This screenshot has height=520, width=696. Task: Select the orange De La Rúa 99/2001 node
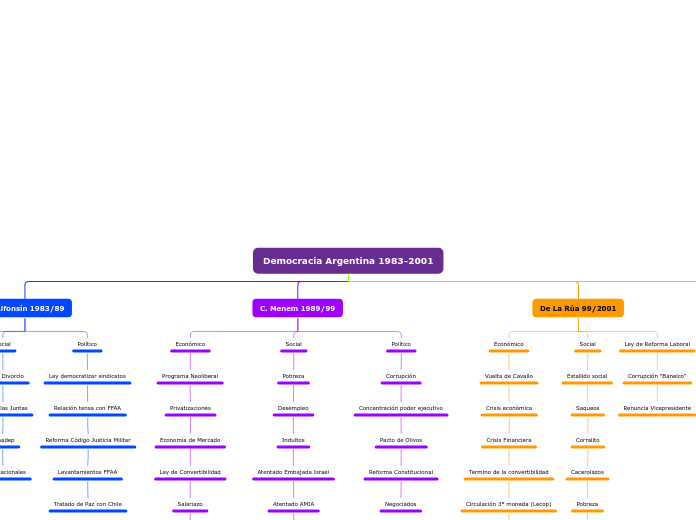[x=578, y=308]
